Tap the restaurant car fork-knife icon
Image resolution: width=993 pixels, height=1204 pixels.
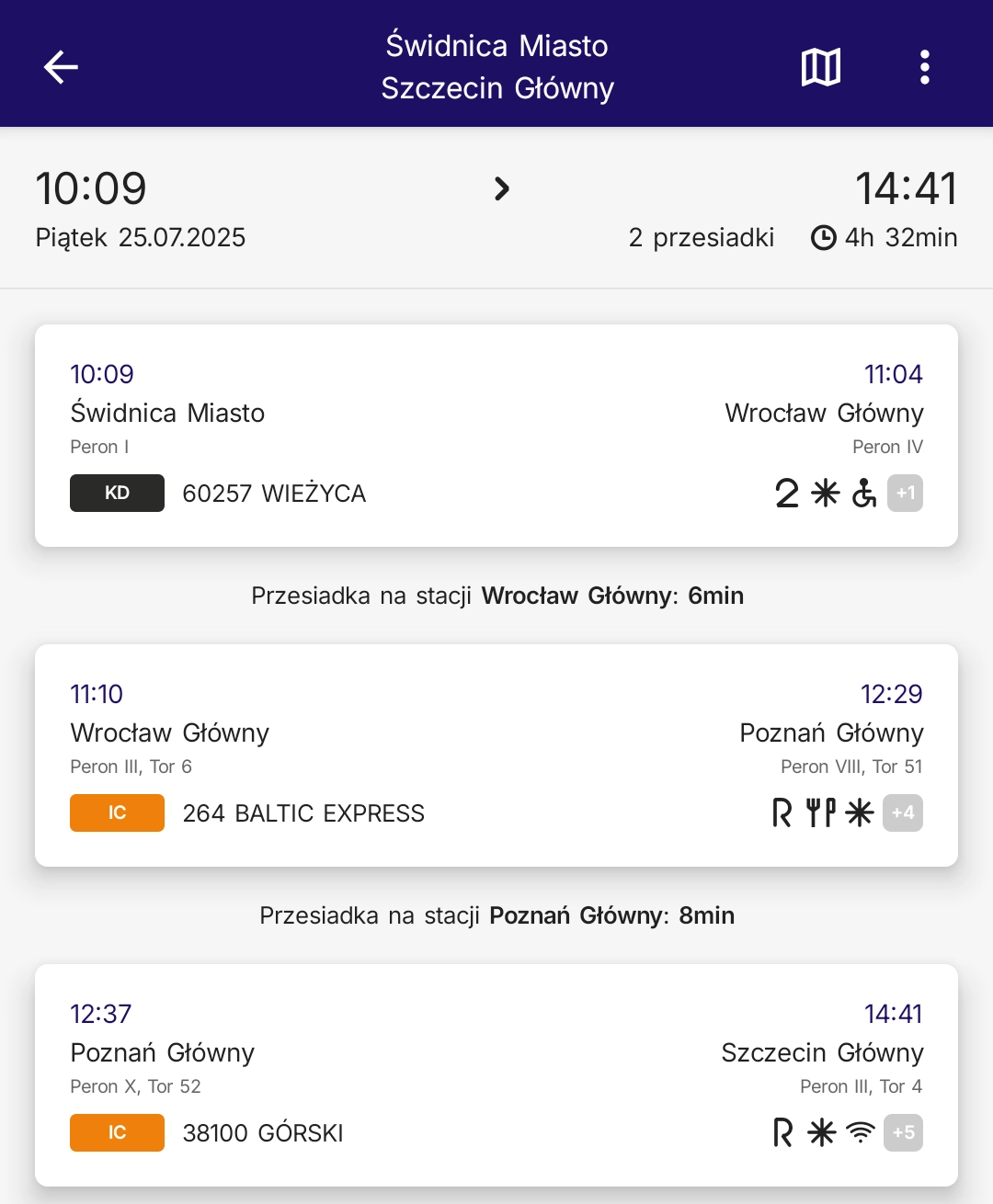click(821, 813)
